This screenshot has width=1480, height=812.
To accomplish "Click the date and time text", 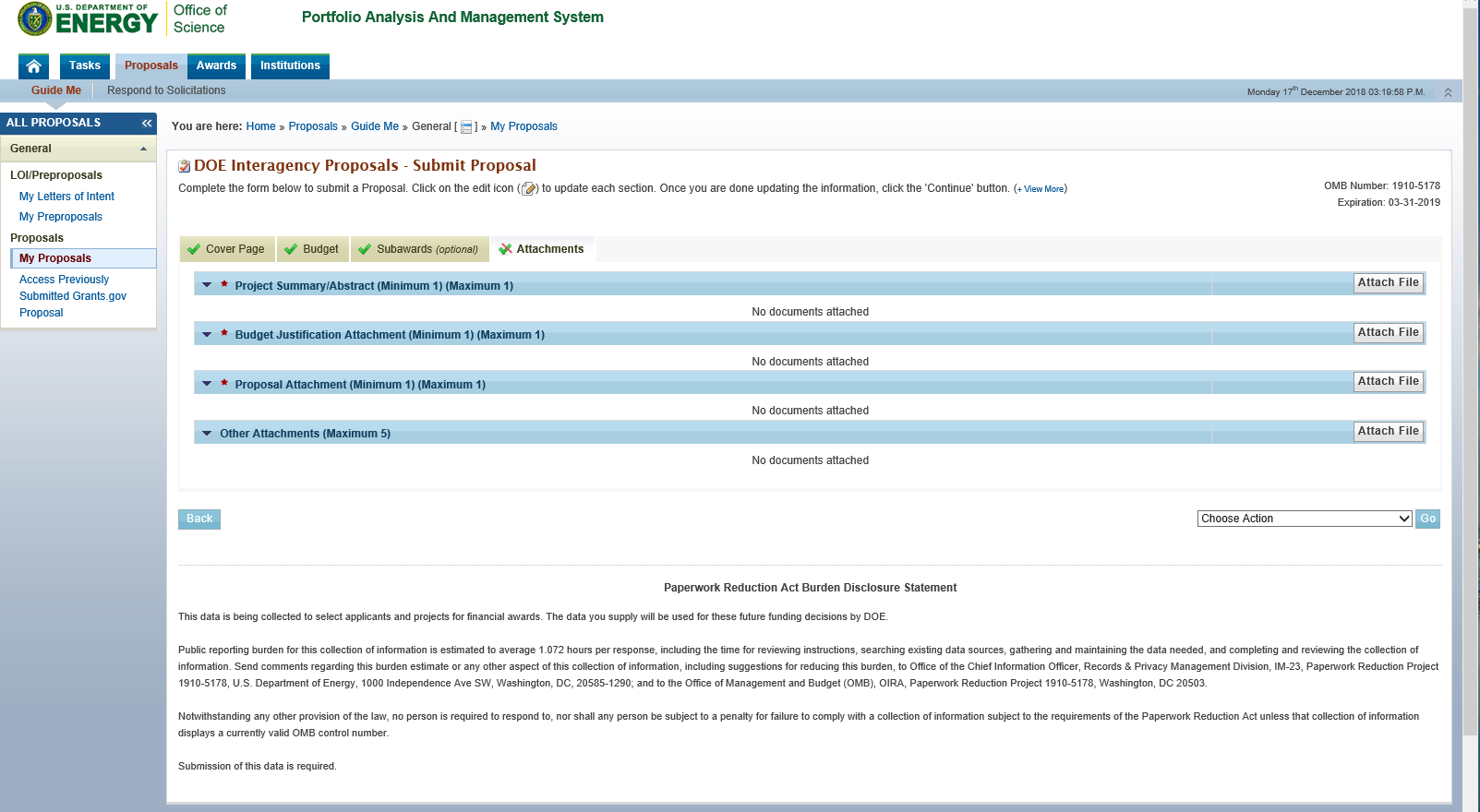I will click(1335, 91).
